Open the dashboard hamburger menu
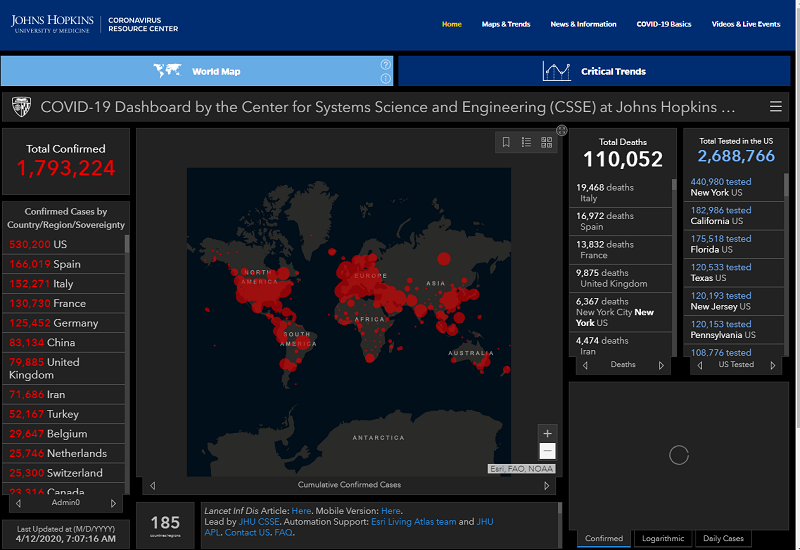Image resolution: width=800 pixels, height=550 pixels. [x=776, y=107]
